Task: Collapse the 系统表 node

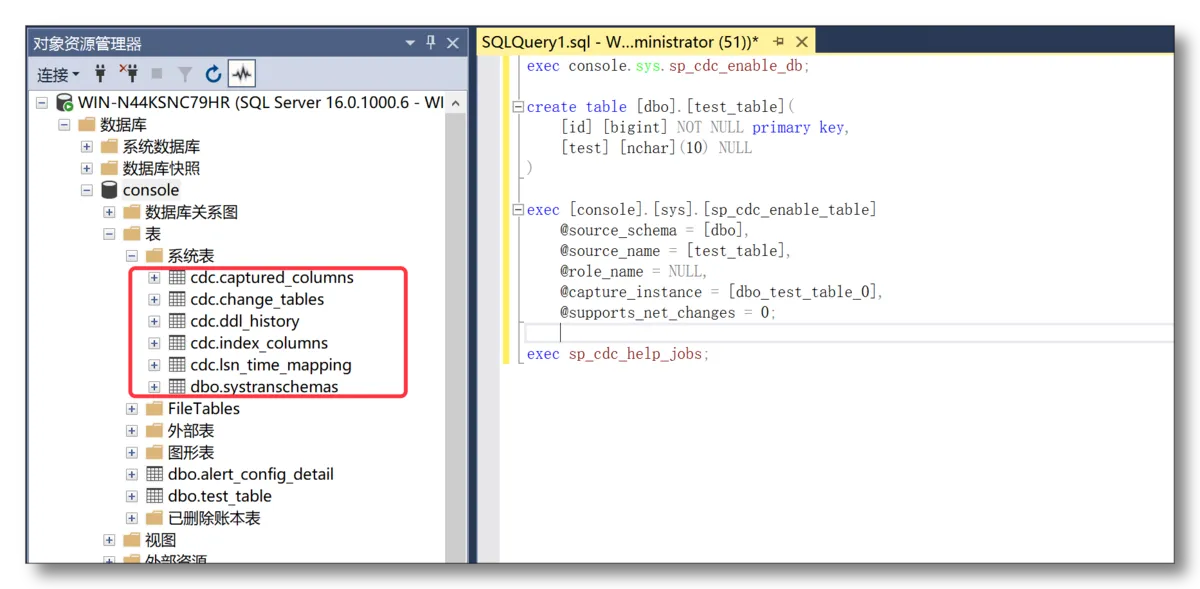Action: coord(132,256)
